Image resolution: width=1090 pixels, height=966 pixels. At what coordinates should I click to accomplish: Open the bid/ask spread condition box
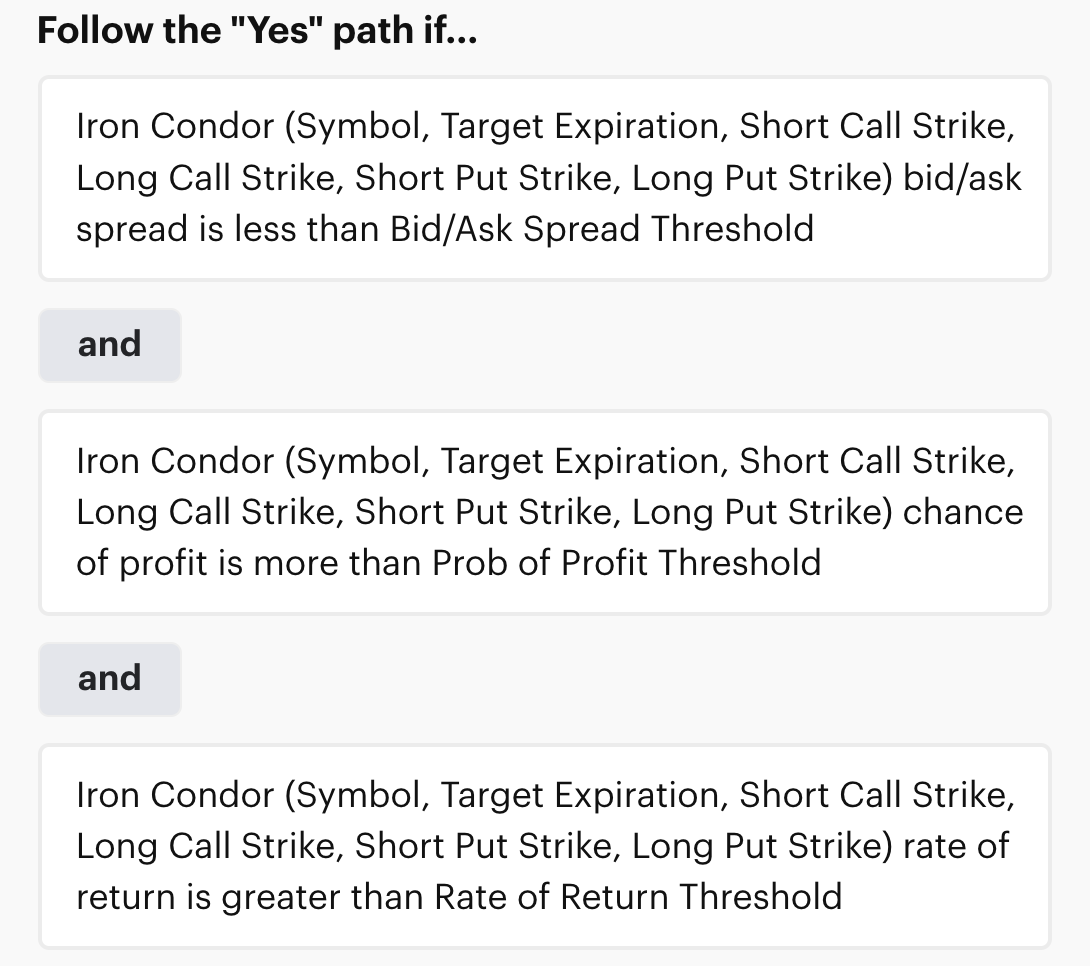point(545,178)
